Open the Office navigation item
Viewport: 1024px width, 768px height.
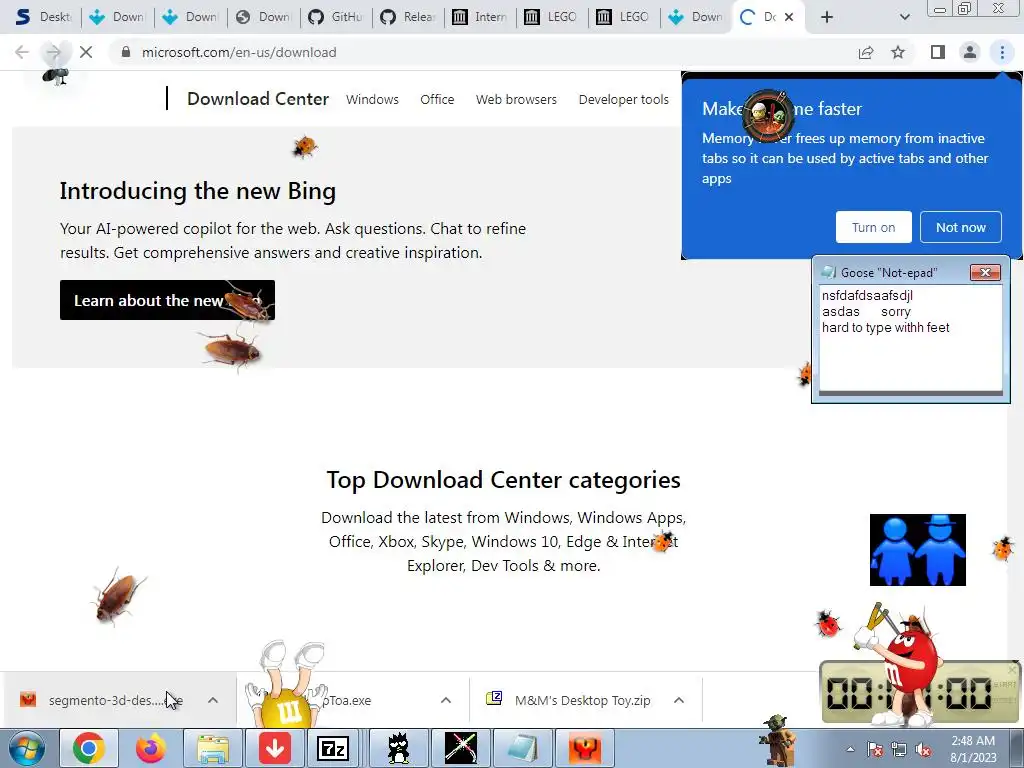coord(437,99)
